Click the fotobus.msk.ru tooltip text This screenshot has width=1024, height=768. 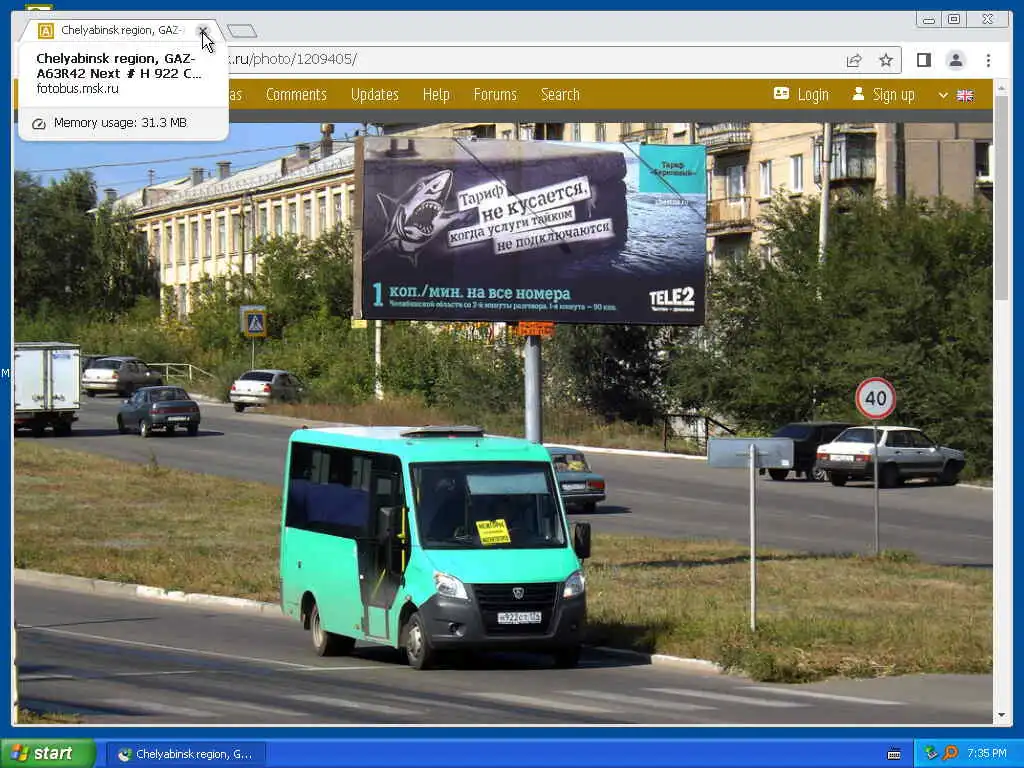coord(78,89)
